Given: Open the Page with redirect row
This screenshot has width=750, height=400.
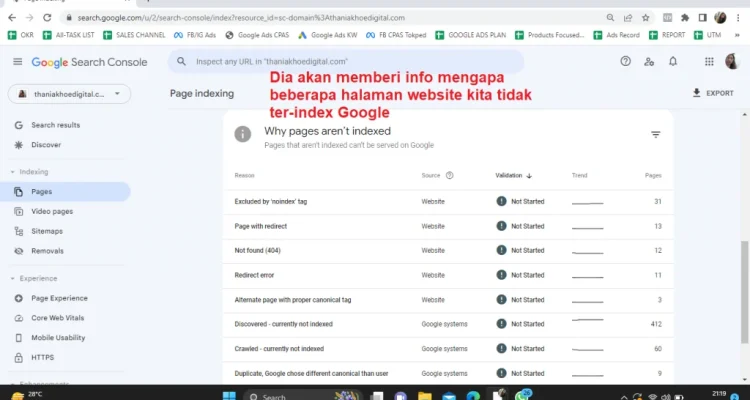Looking at the screenshot, I should pyautogui.click(x=448, y=226).
